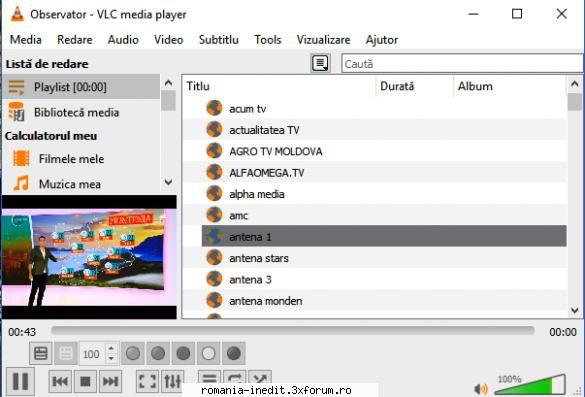Image resolution: width=585 pixels, height=397 pixels.
Task: Click the white circular button in upper toolbar
Action: (209, 353)
